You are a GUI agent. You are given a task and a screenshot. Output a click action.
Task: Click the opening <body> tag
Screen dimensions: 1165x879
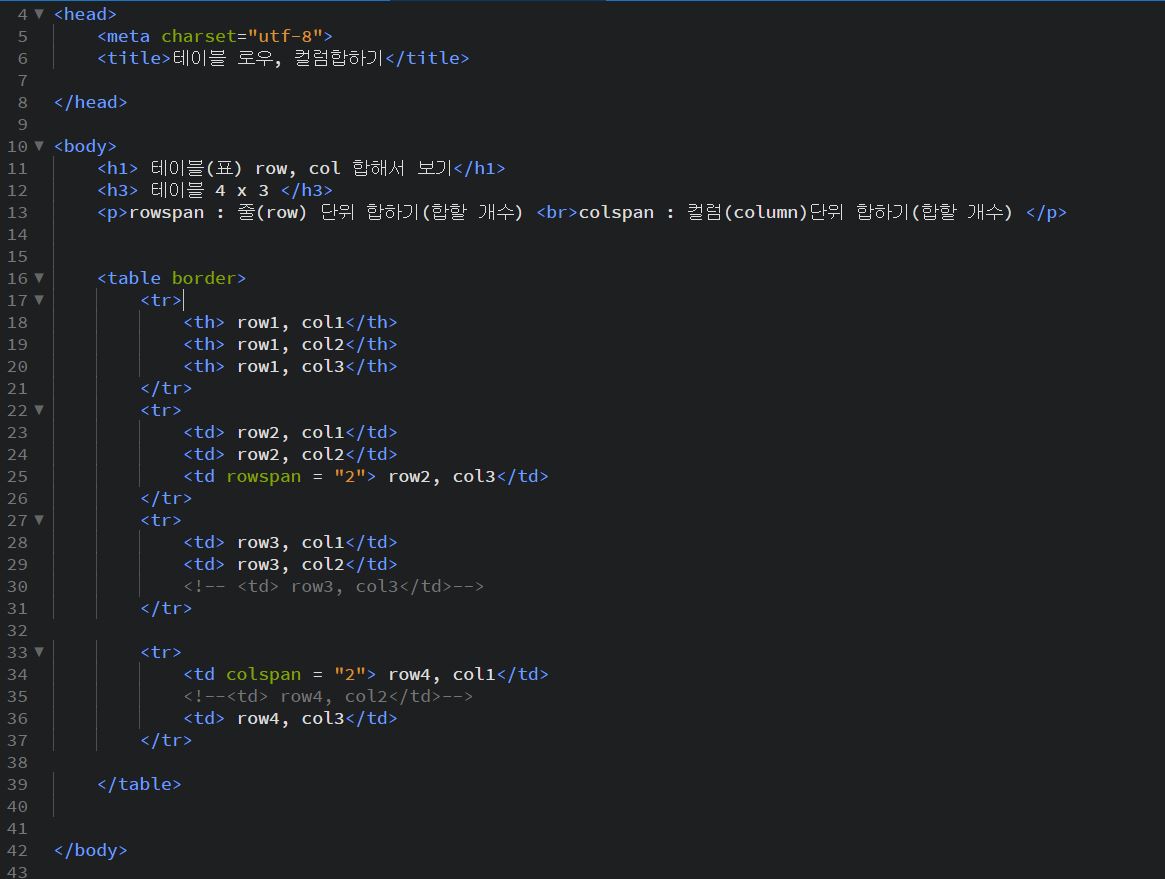point(85,146)
